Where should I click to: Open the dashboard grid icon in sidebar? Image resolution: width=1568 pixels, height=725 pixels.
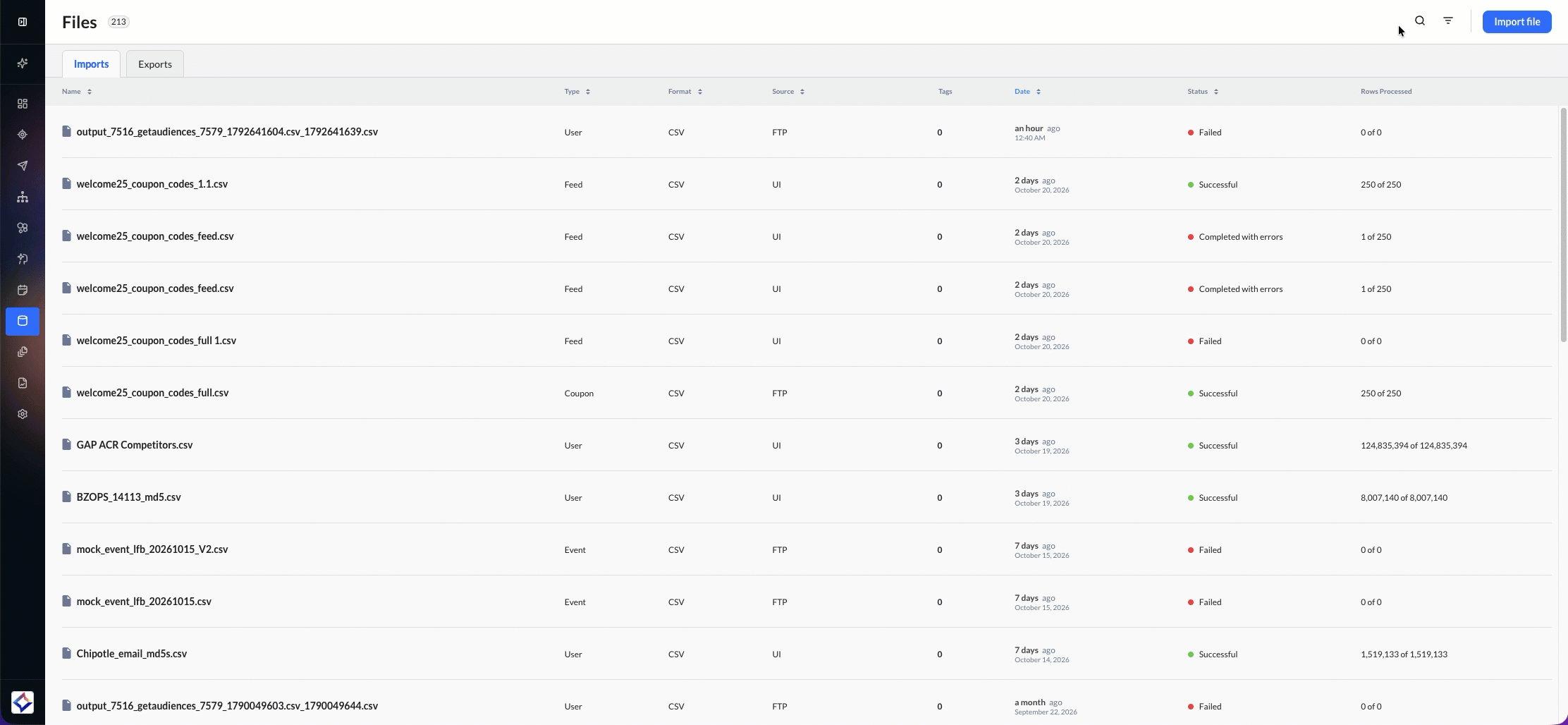point(23,104)
